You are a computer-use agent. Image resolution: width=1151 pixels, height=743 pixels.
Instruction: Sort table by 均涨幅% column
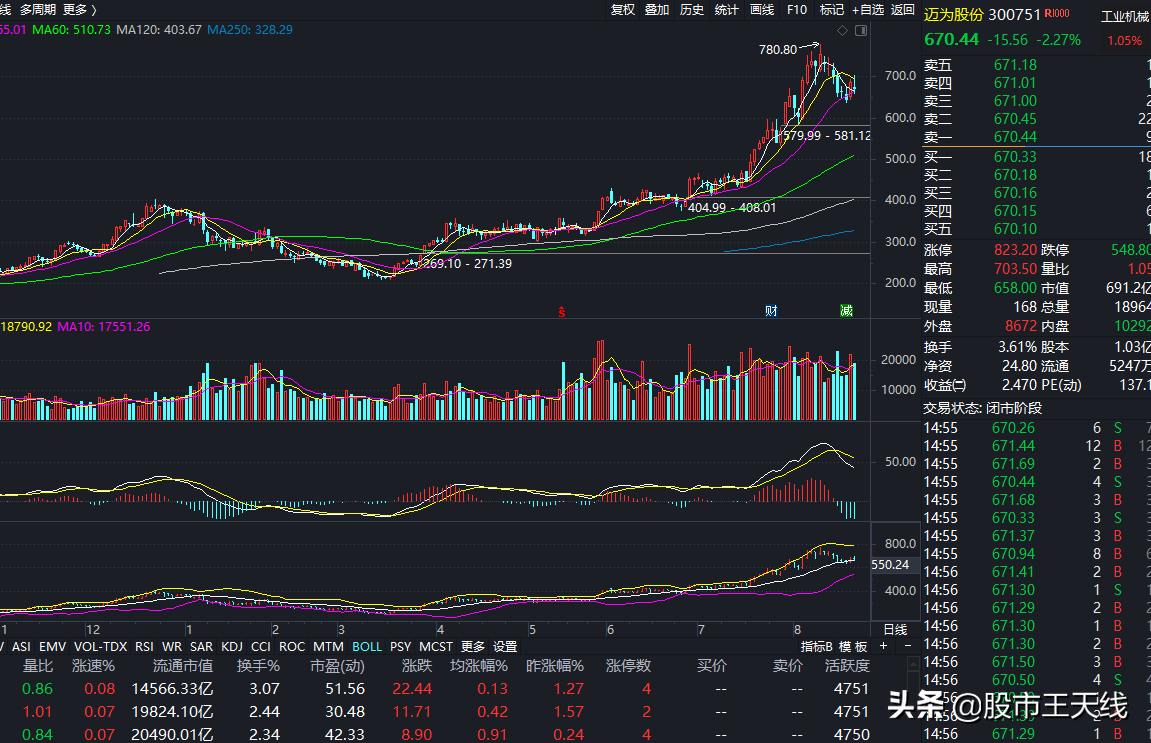point(479,666)
